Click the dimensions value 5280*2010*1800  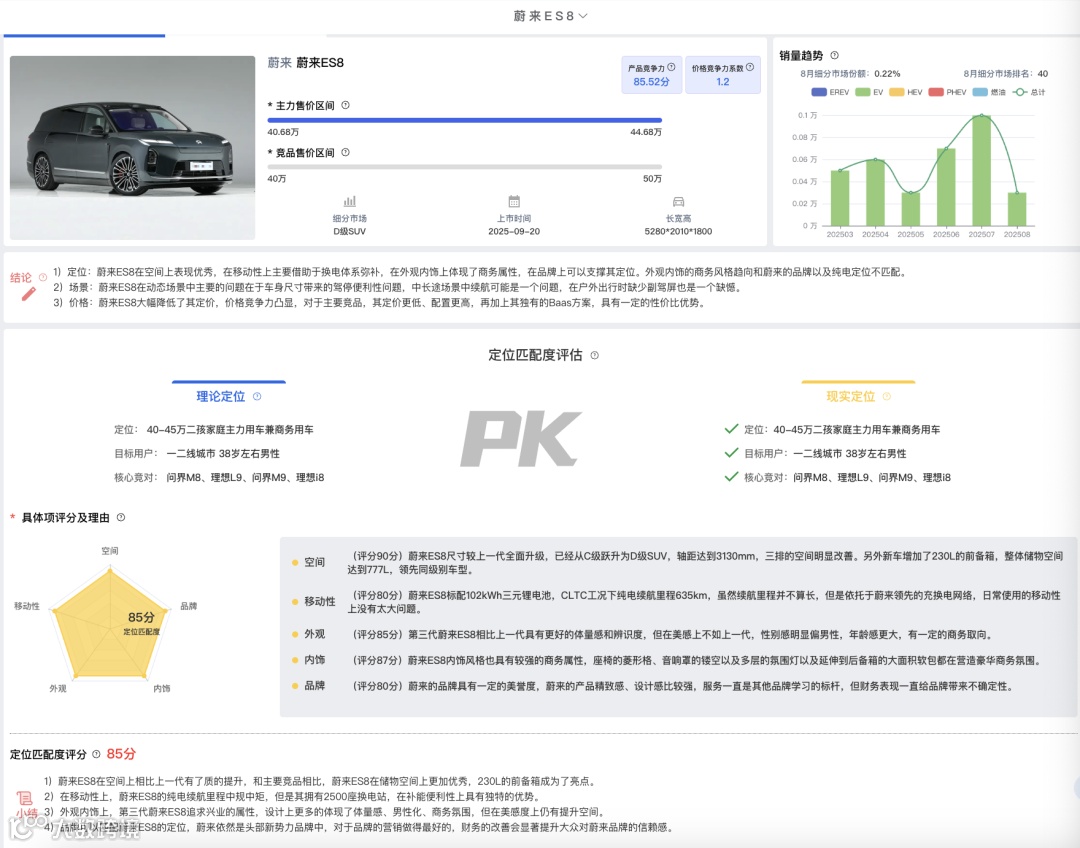point(678,231)
